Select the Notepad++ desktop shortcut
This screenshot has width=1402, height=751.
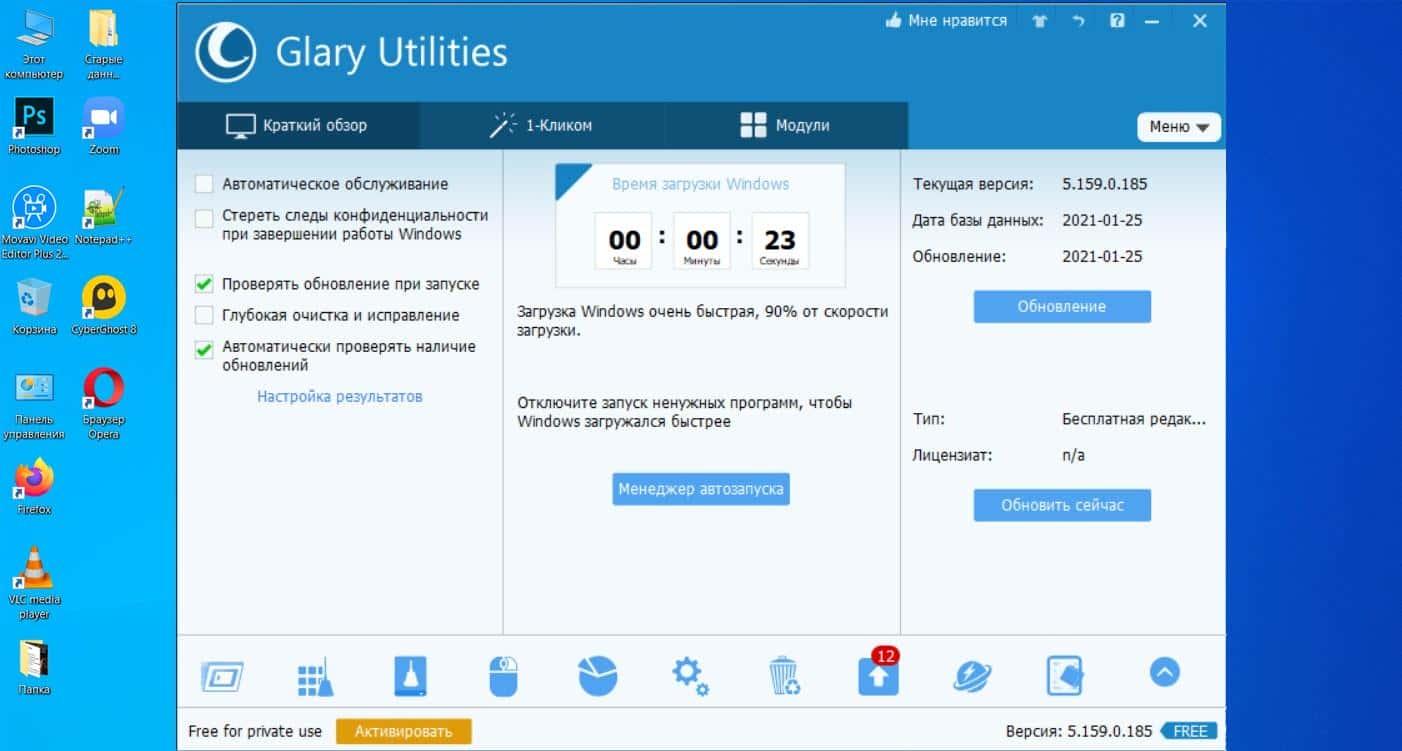coord(104,216)
